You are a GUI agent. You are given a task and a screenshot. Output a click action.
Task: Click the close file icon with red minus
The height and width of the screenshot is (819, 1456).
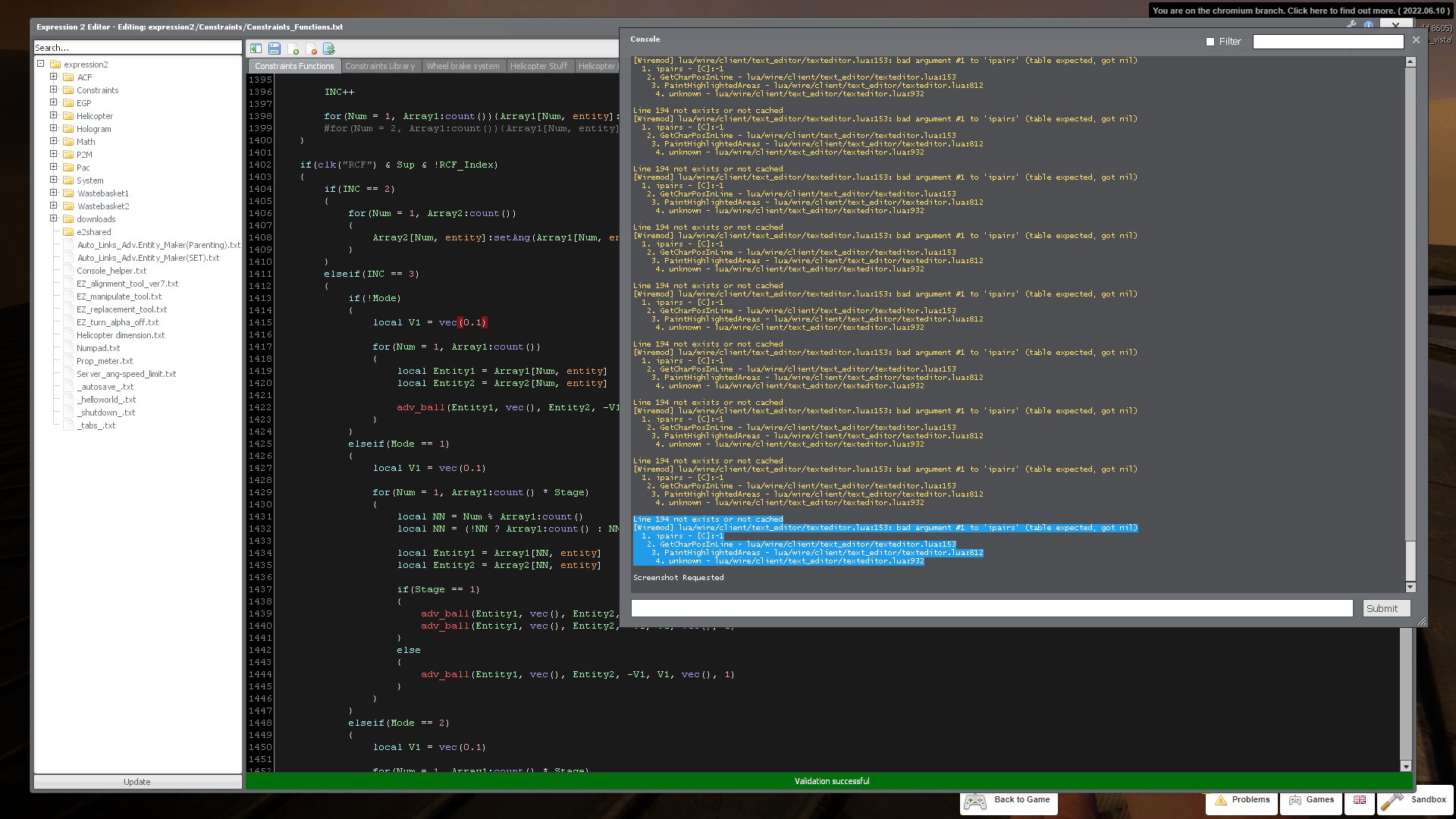(312, 49)
